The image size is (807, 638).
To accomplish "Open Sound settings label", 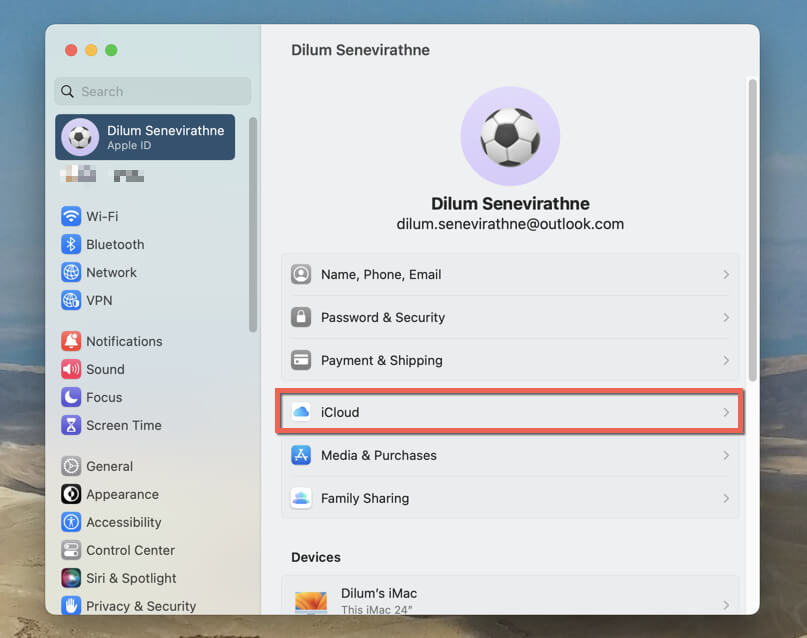I will pos(105,369).
